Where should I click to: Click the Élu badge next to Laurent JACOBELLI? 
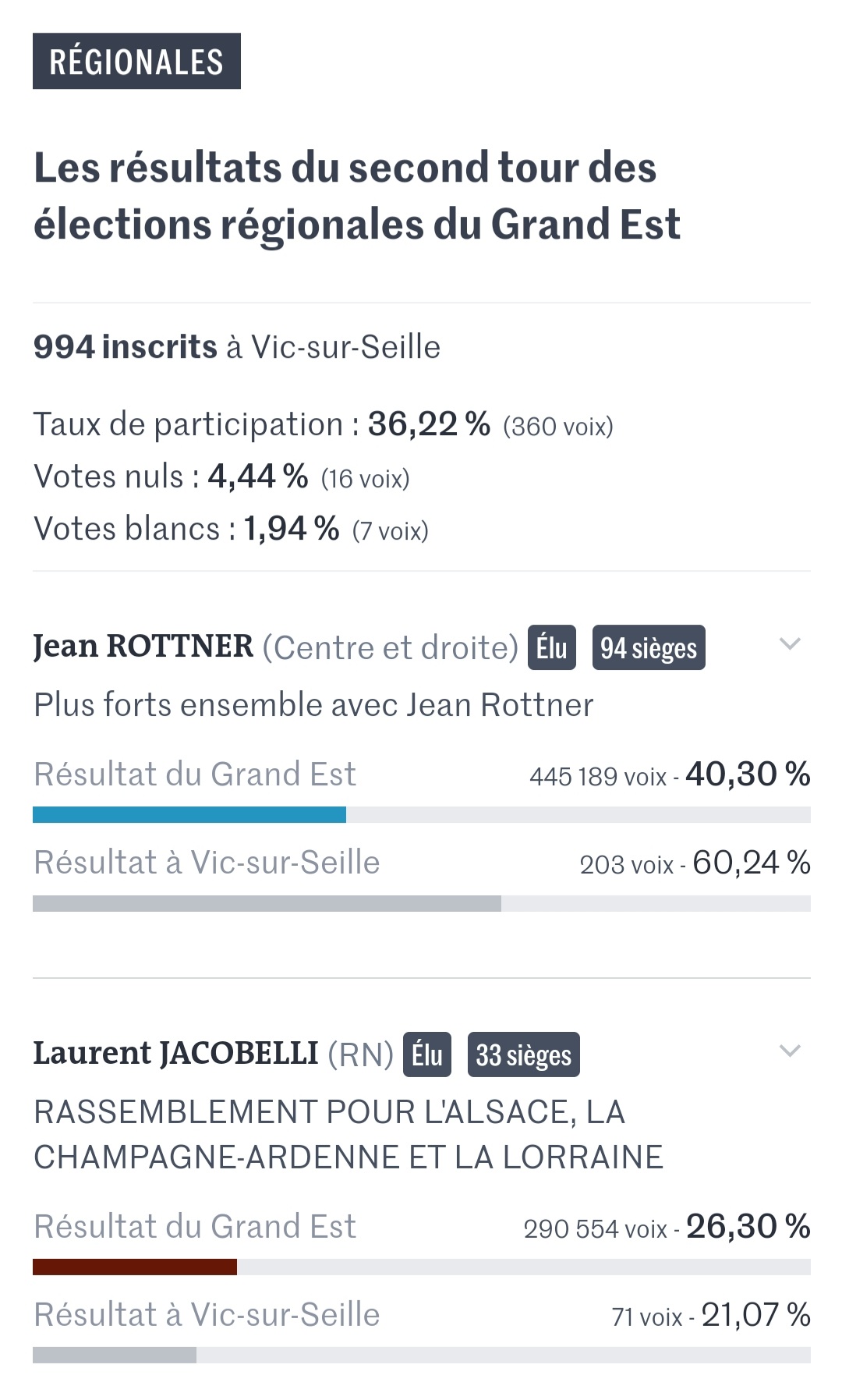coord(427,1054)
